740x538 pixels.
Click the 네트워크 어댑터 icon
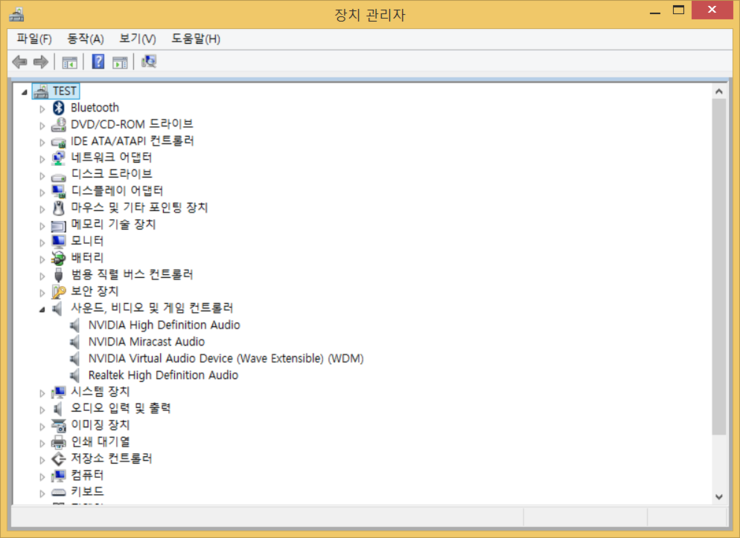coord(59,158)
